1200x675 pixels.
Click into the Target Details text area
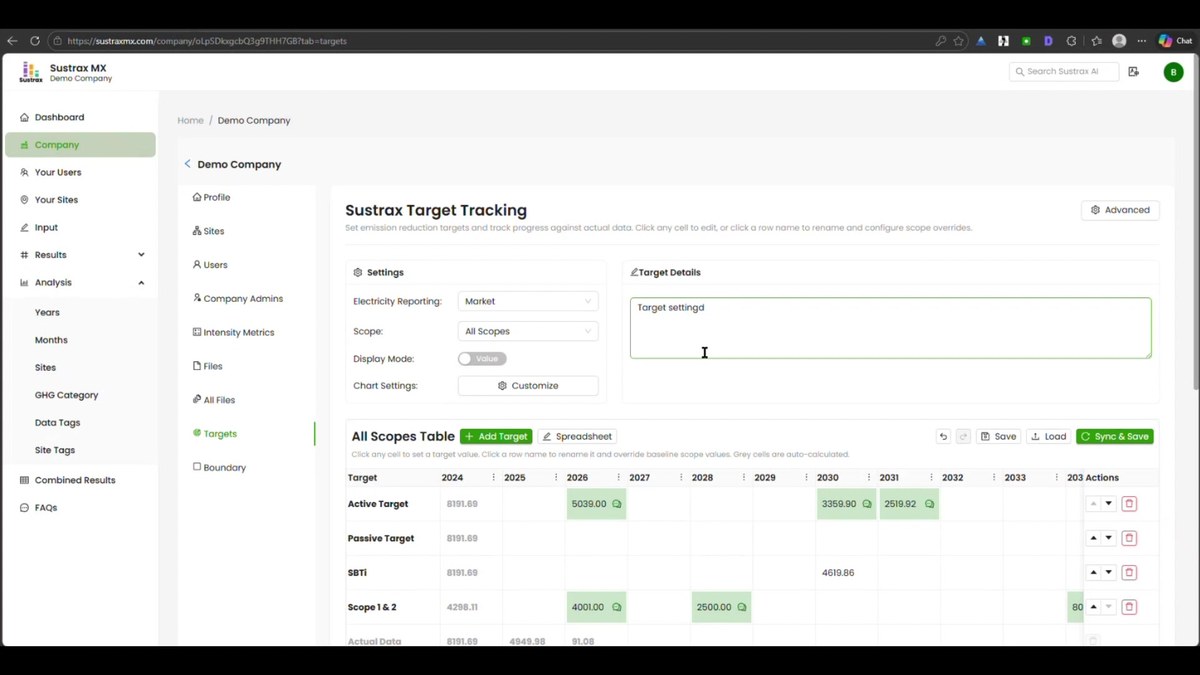point(890,328)
